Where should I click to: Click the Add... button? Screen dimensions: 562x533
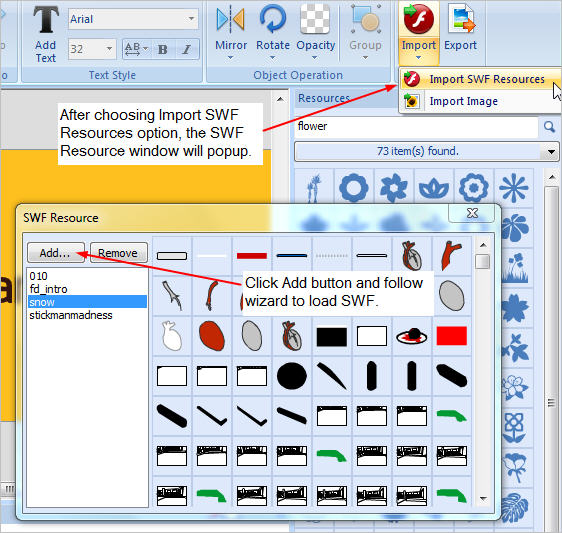(56, 253)
